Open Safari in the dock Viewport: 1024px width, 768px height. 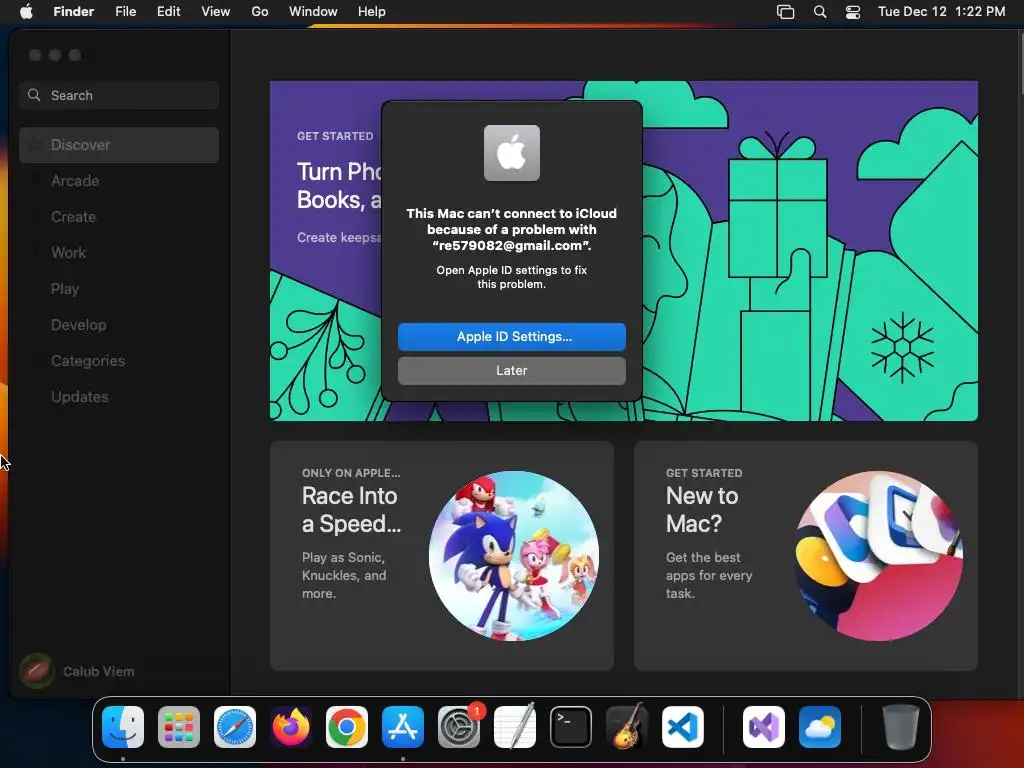[x=235, y=727]
